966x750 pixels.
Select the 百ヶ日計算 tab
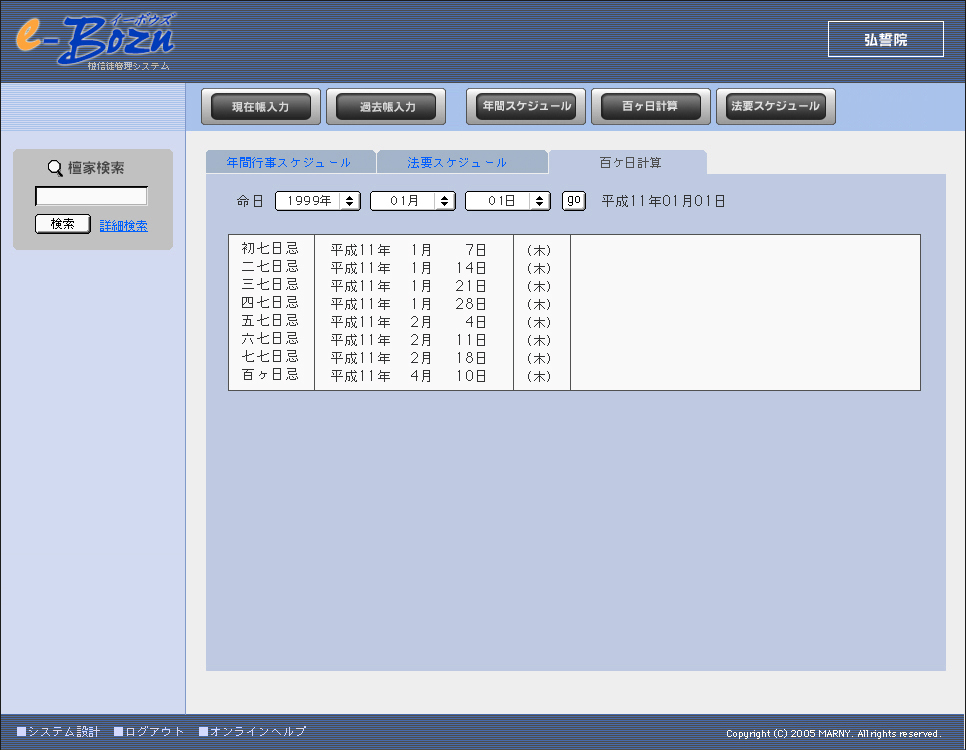(x=630, y=162)
